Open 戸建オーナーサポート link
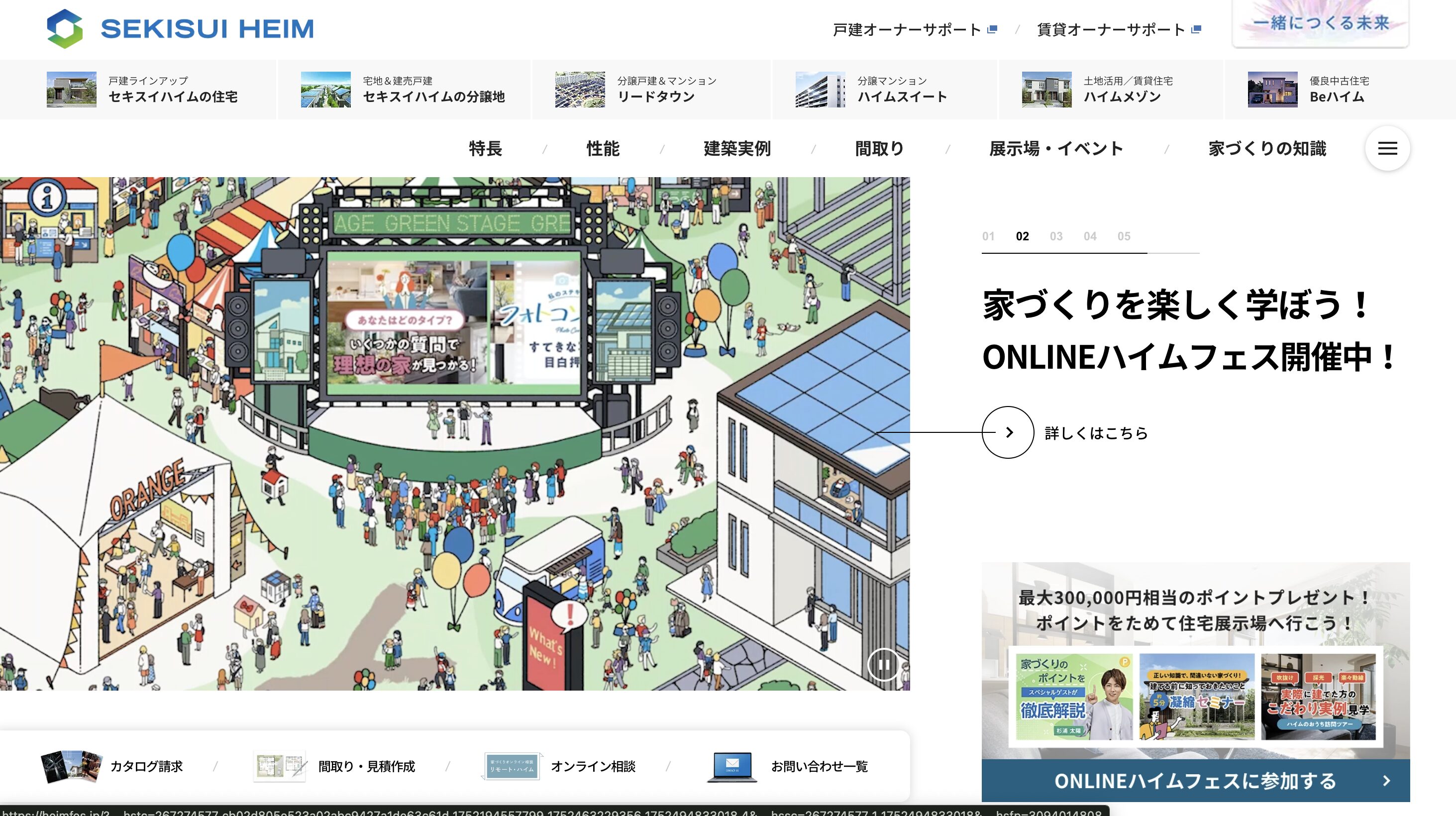The width and height of the screenshot is (1456, 816). coord(907,29)
